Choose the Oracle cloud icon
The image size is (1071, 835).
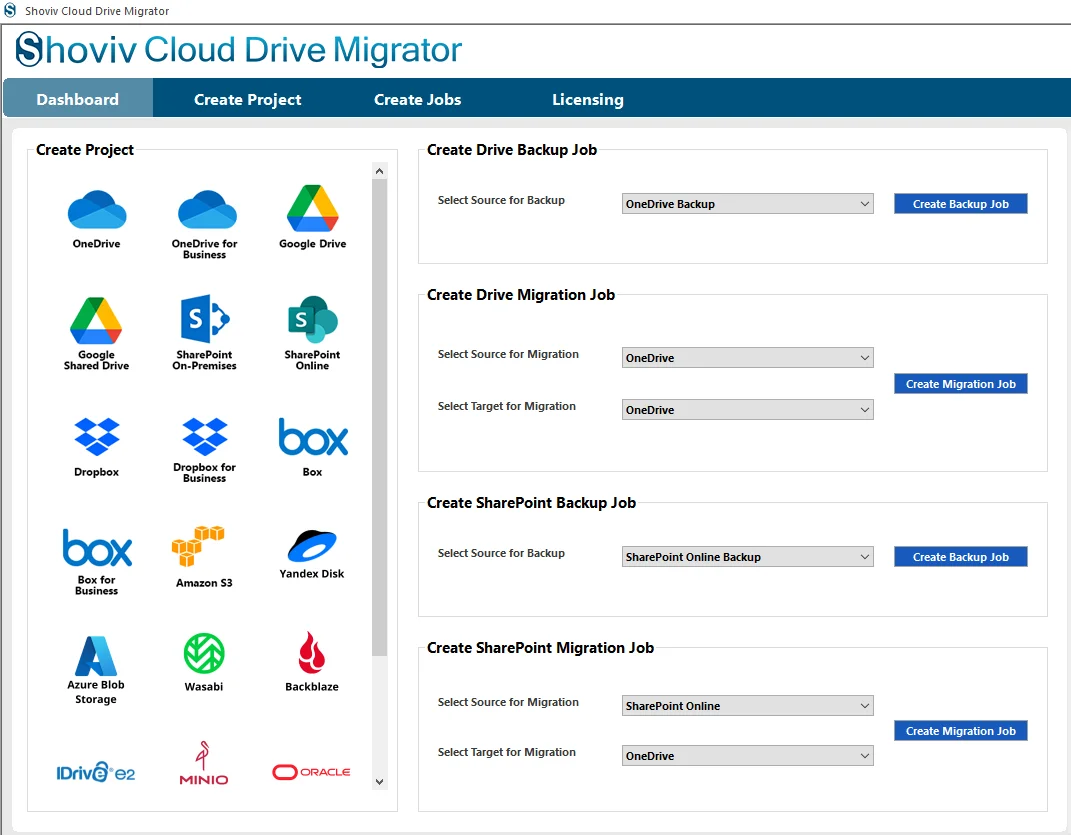click(311, 772)
